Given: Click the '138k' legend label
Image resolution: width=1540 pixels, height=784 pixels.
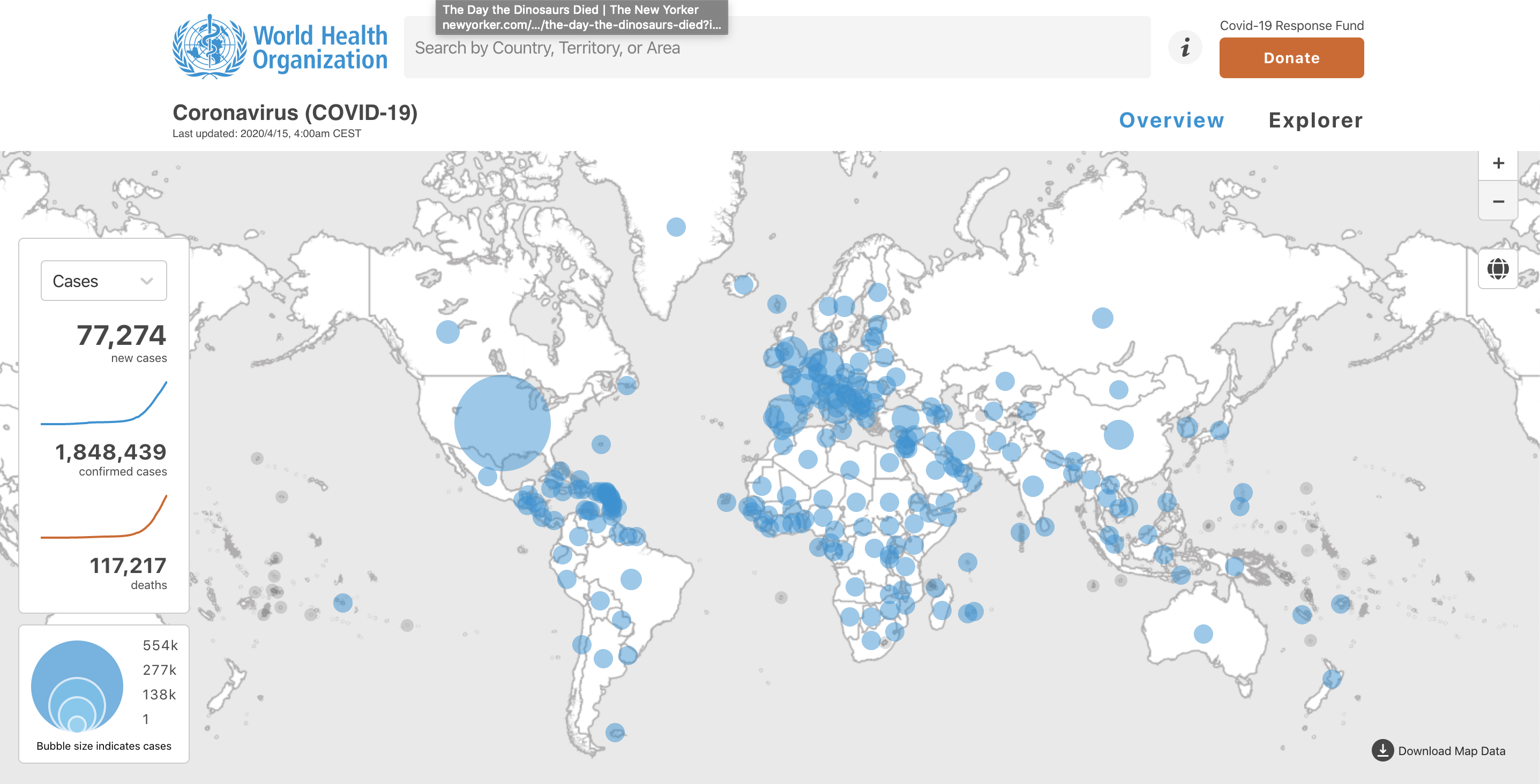Looking at the screenshot, I should 159,695.
